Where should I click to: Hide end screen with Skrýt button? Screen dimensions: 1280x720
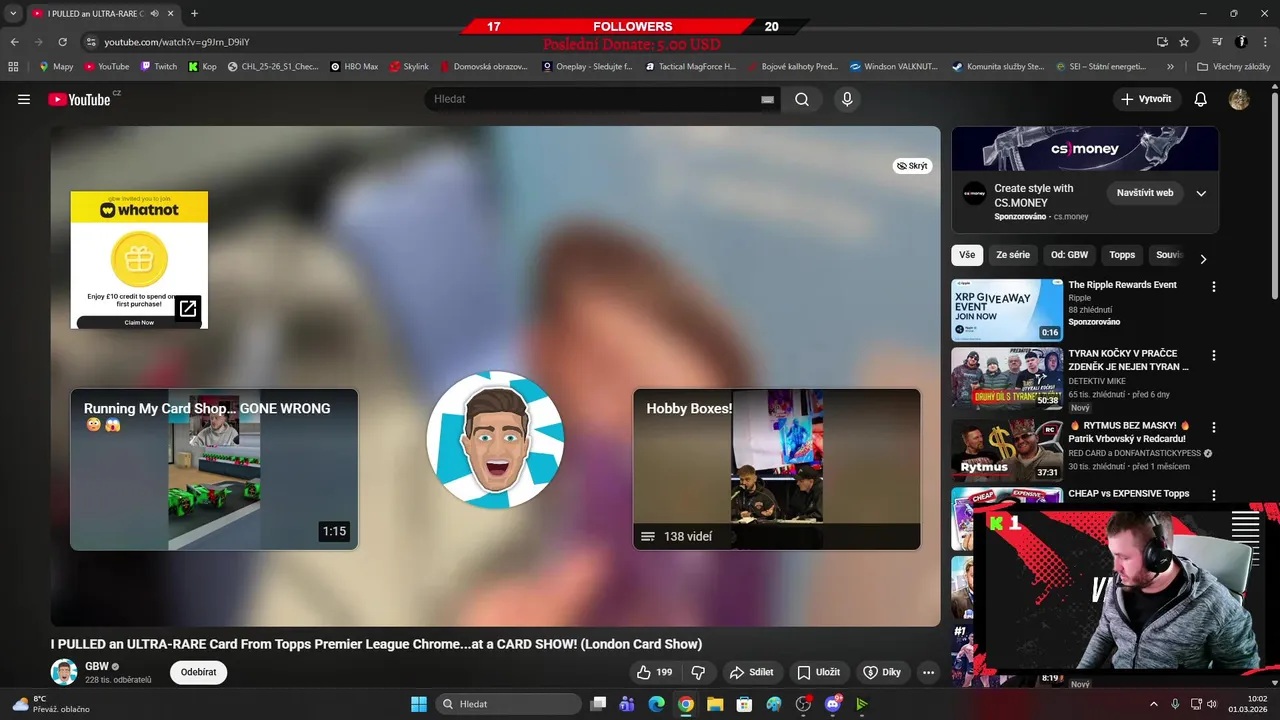pyautogui.click(x=912, y=166)
